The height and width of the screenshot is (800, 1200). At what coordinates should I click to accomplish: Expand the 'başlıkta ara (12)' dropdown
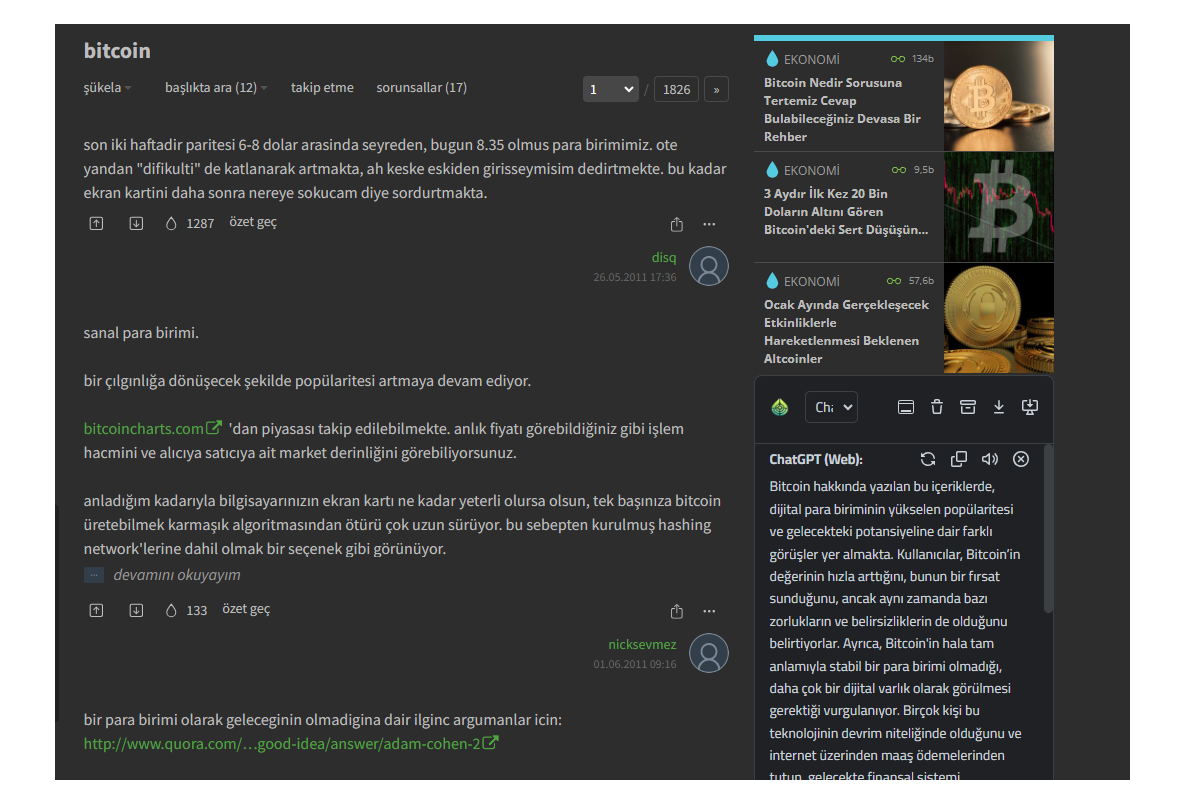point(216,88)
